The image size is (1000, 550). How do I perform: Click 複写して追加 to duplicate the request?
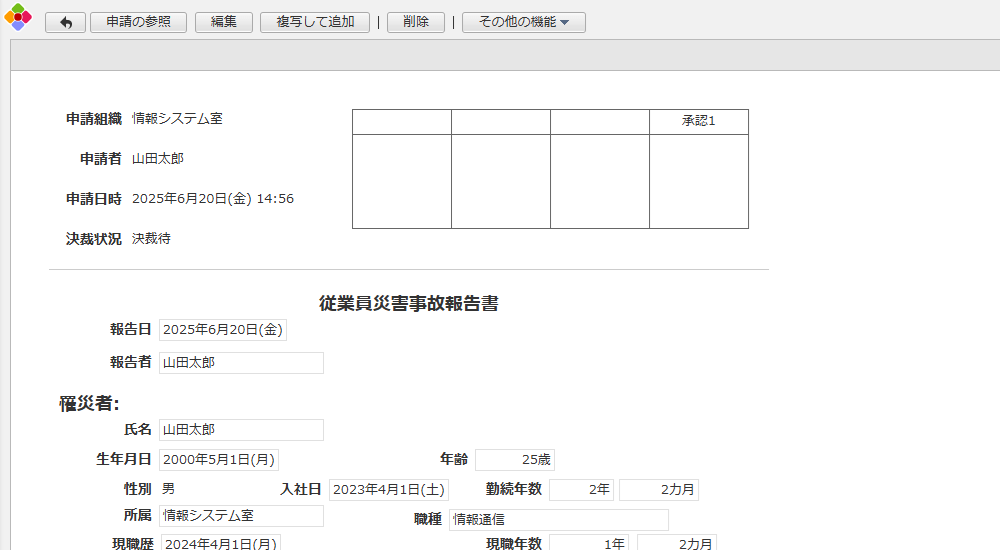(x=315, y=23)
